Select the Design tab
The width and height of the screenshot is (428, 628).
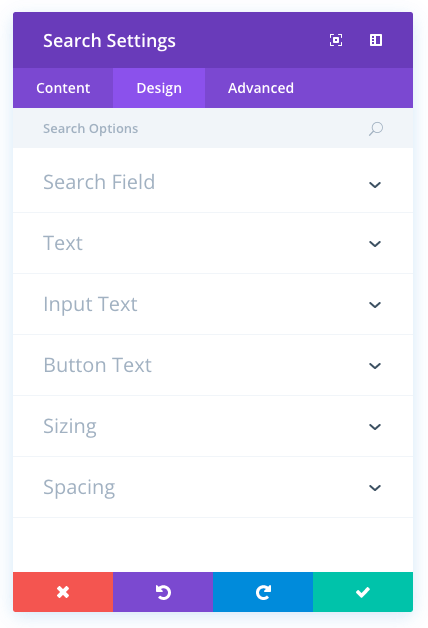coord(159,88)
